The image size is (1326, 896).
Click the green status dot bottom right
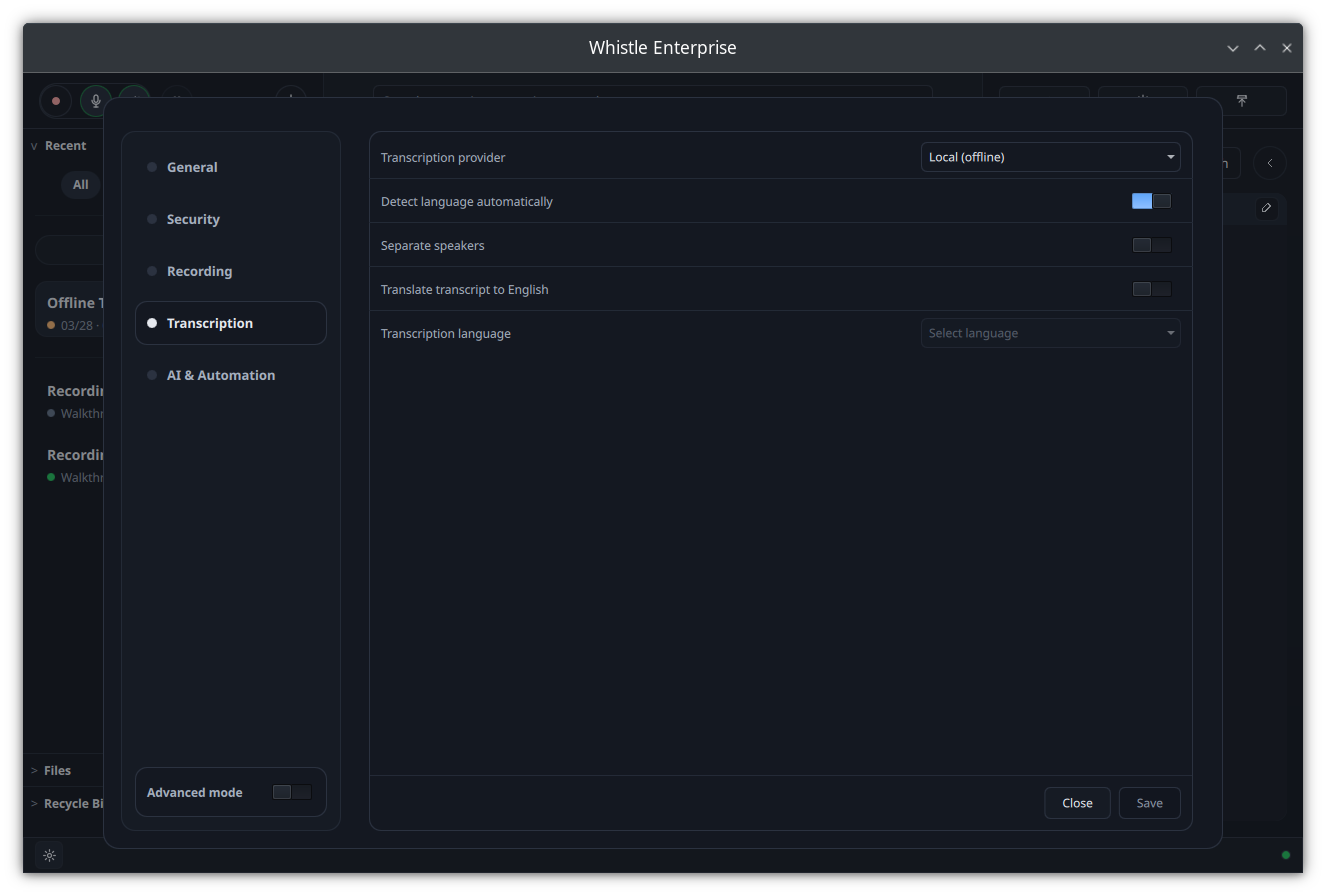(1285, 855)
